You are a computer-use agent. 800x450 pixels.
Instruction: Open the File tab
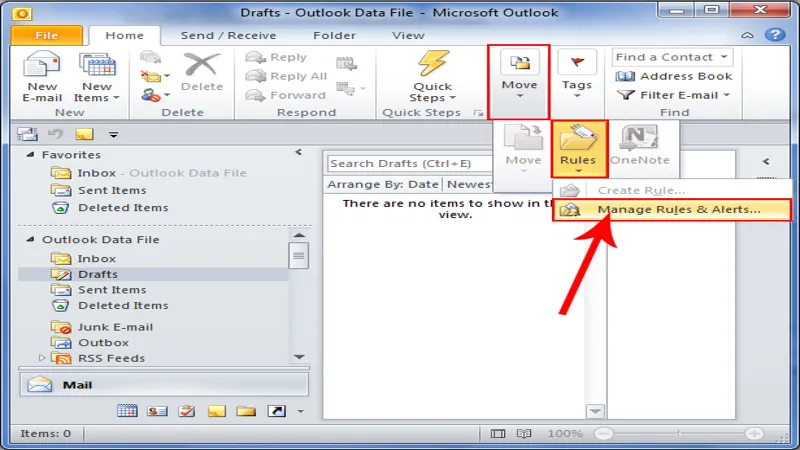(46, 35)
